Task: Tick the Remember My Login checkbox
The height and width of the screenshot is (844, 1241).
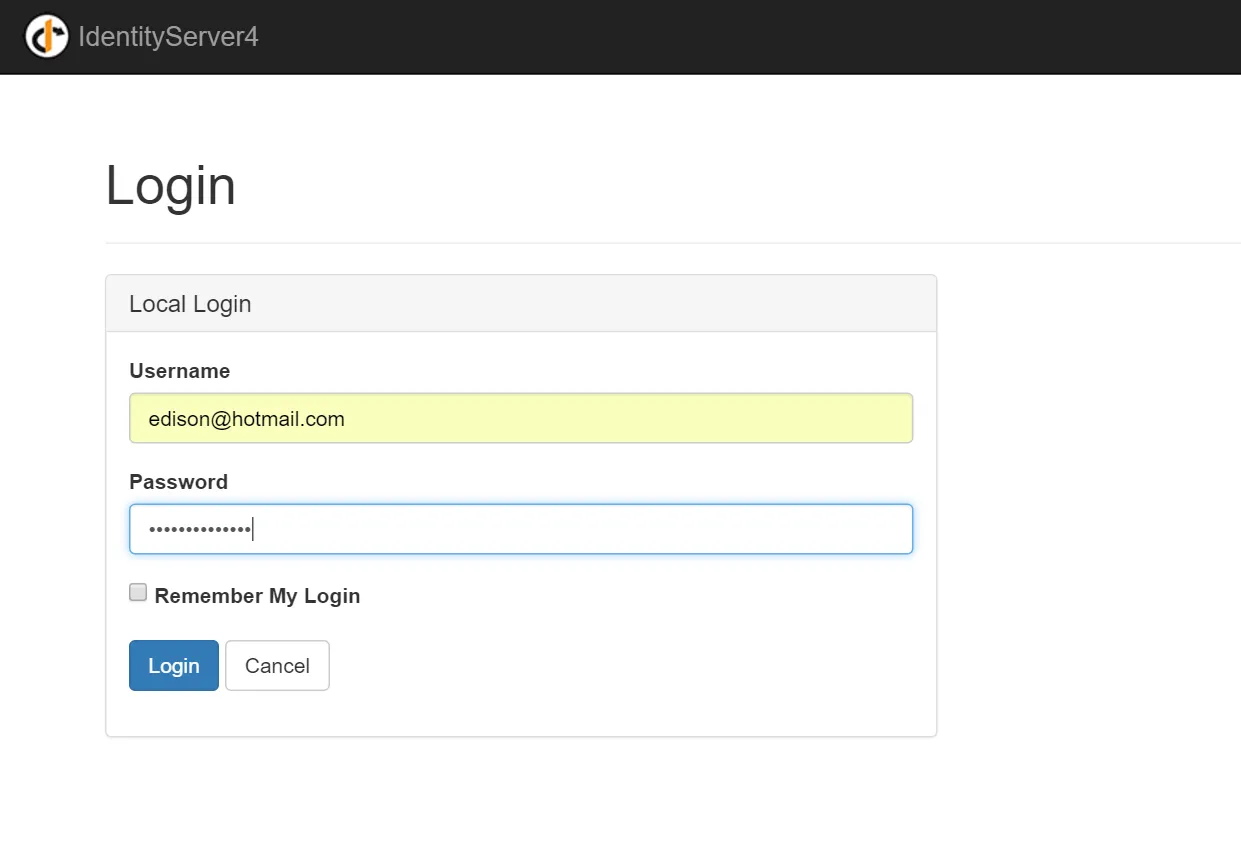Action: click(138, 593)
